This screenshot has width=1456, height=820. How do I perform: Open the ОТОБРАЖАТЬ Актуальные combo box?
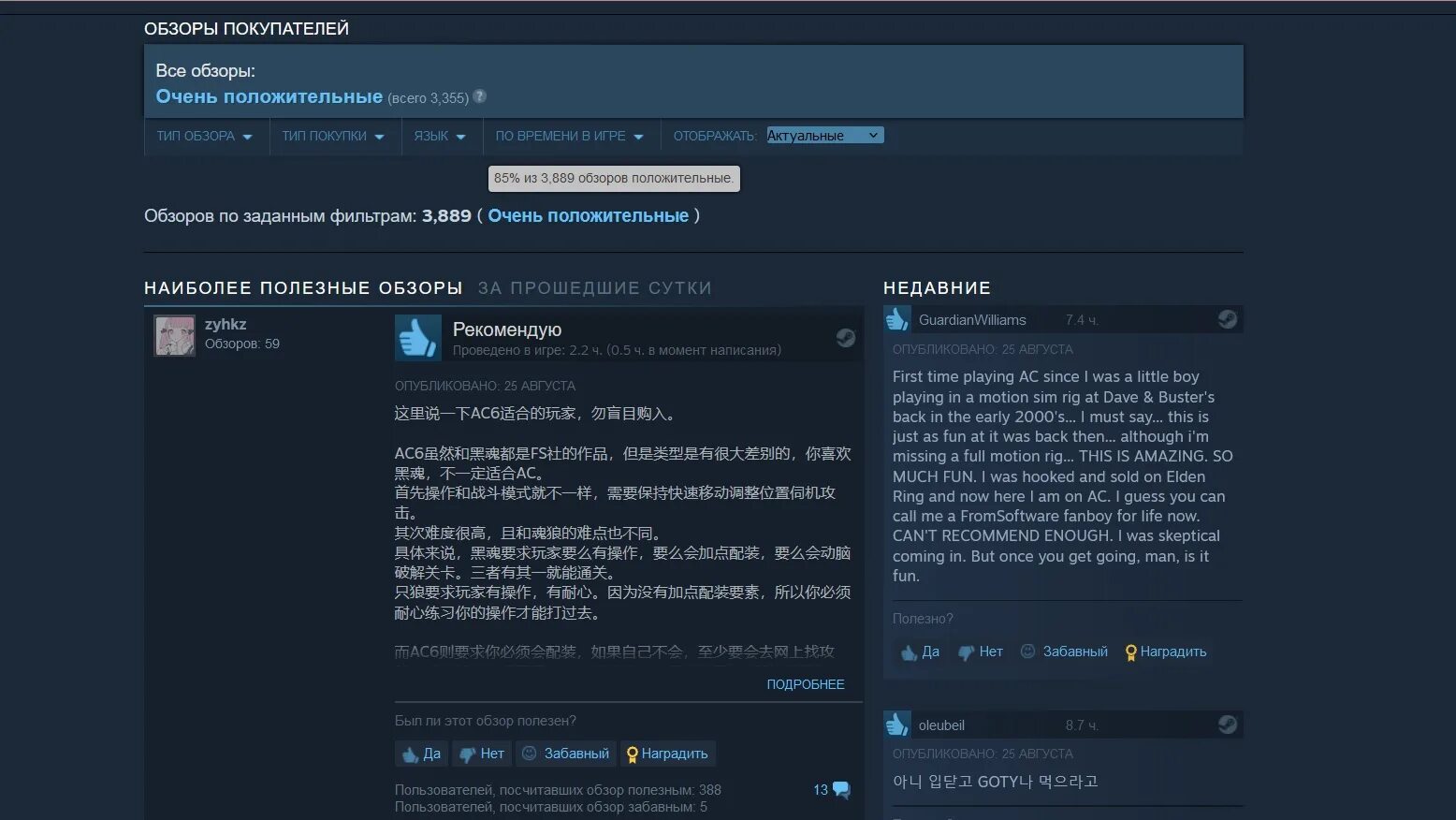coord(824,136)
